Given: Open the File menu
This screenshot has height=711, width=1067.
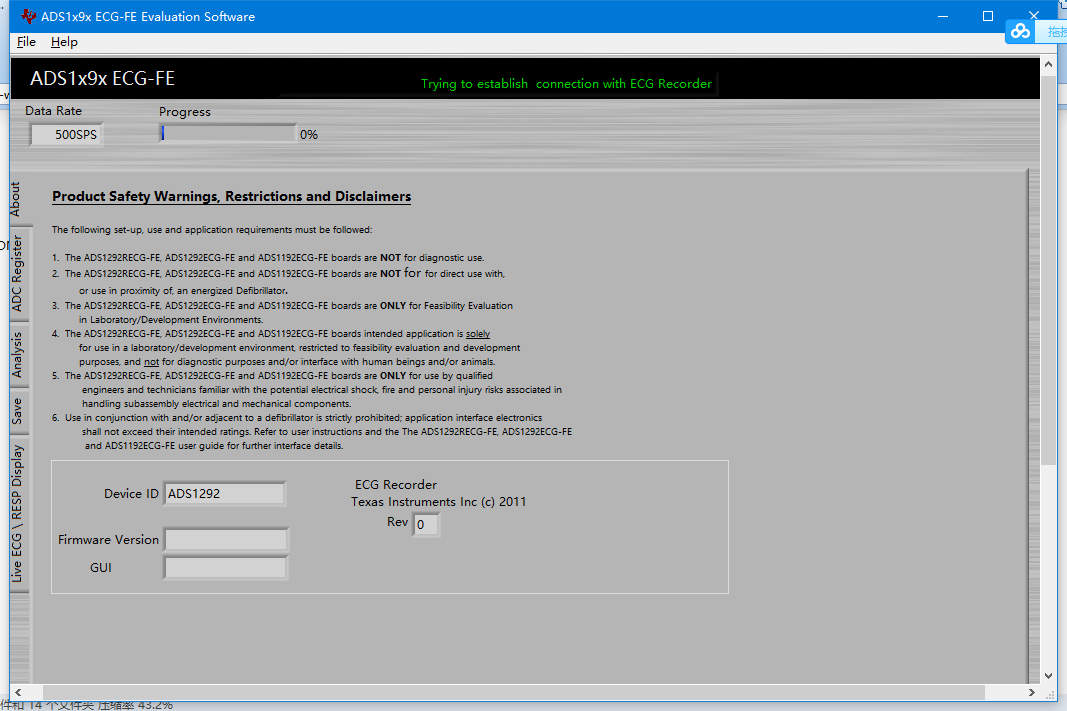Looking at the screenshot, I should click(27, 42).
